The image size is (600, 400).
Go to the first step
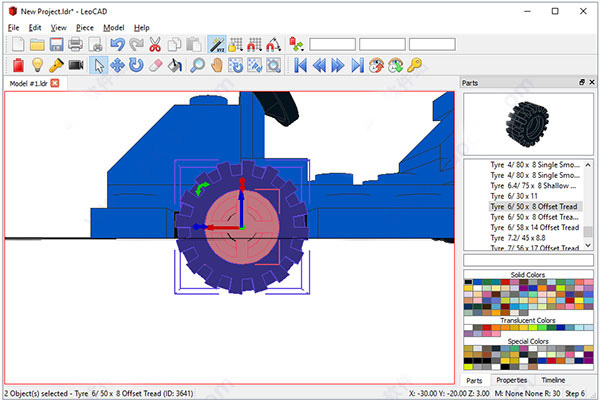pyautogui.click(x=300, y=65)
